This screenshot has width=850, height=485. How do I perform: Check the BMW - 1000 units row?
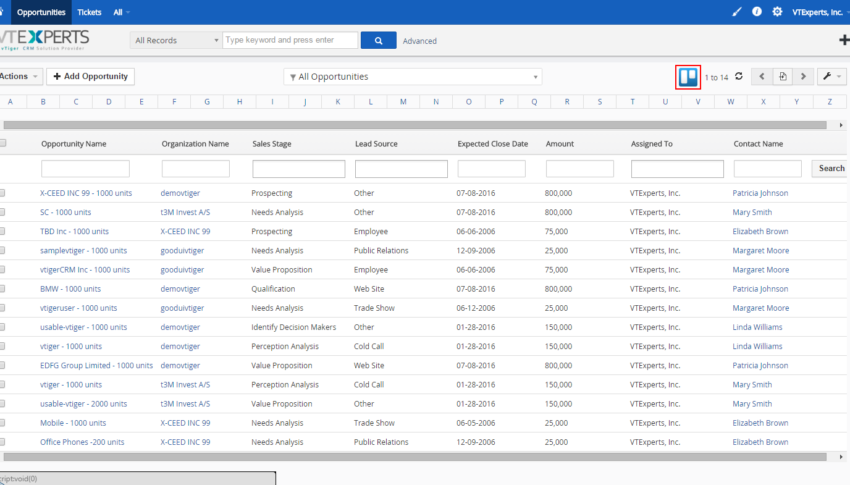(x=3, y=289)
